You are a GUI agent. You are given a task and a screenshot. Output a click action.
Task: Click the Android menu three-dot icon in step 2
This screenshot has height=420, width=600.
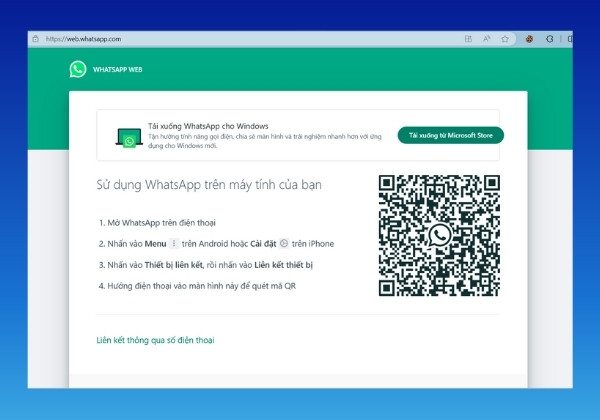174,243
